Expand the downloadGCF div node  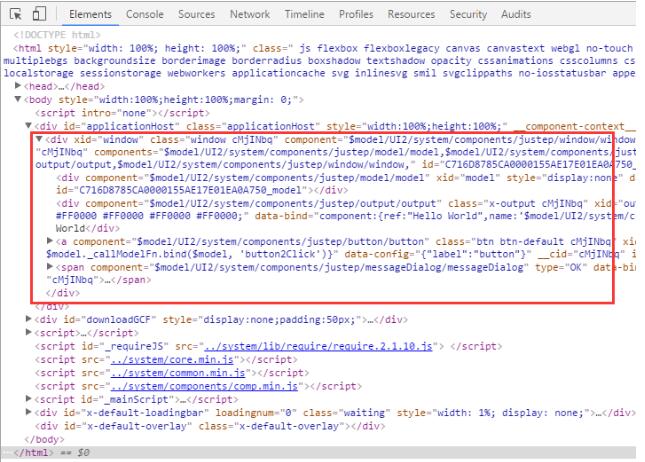pos(28,319)
